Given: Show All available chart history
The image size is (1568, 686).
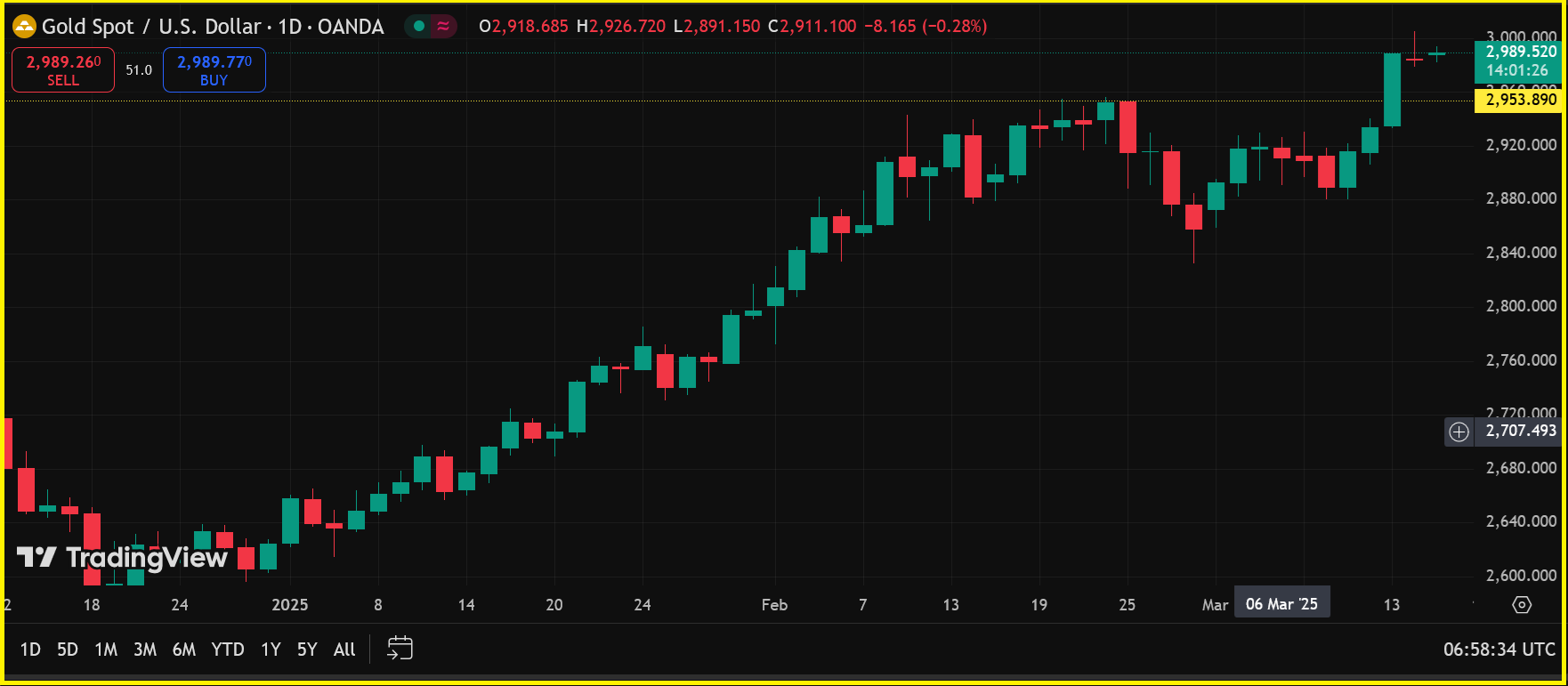Looking at the screenshot, I should pos(344,650).
